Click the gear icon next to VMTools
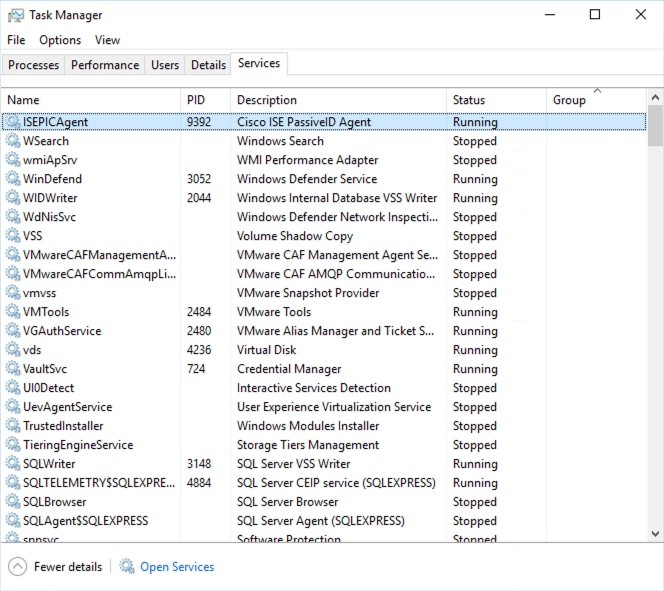The width and height of the screenshot is (664, 591). coord(13,312)
